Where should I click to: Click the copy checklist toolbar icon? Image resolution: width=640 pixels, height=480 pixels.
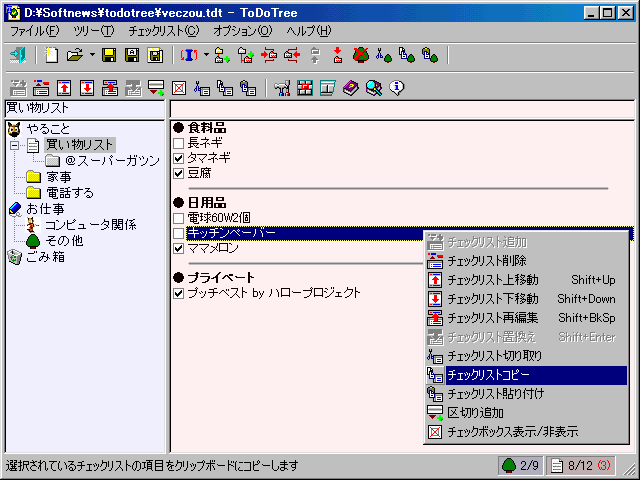(225, 88)
